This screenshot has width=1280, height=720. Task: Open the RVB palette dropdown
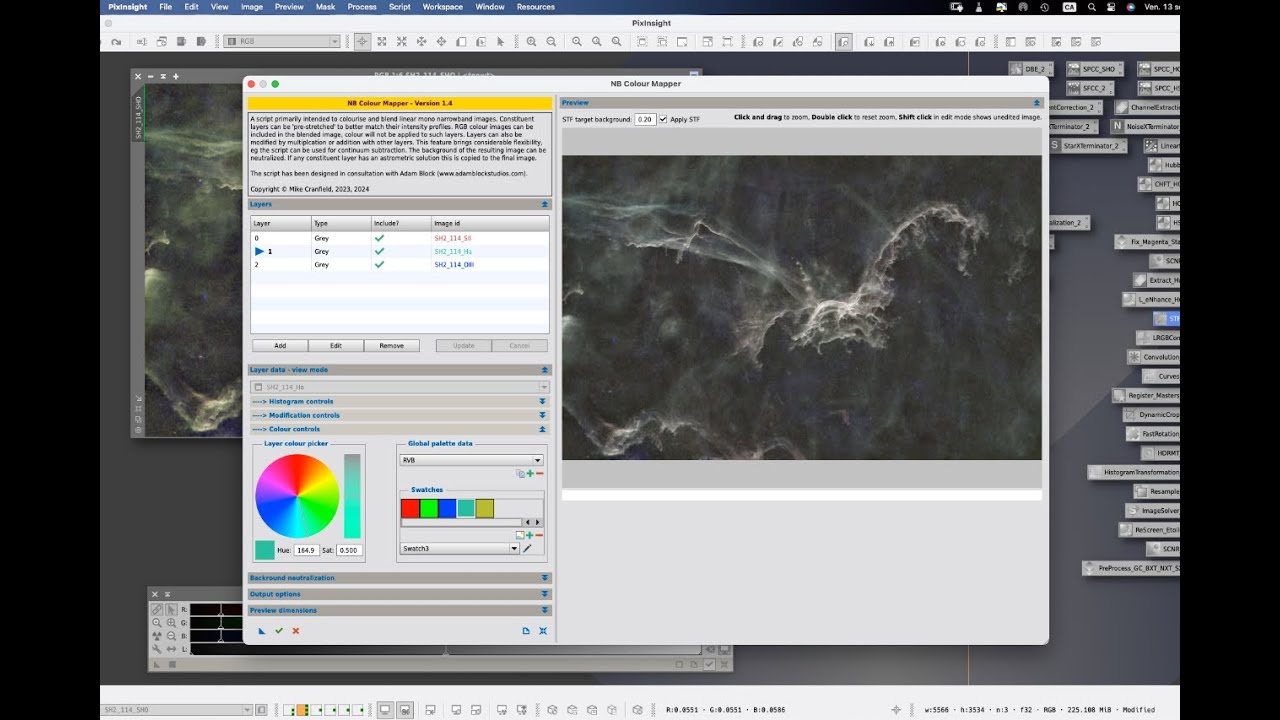[471, 460]
